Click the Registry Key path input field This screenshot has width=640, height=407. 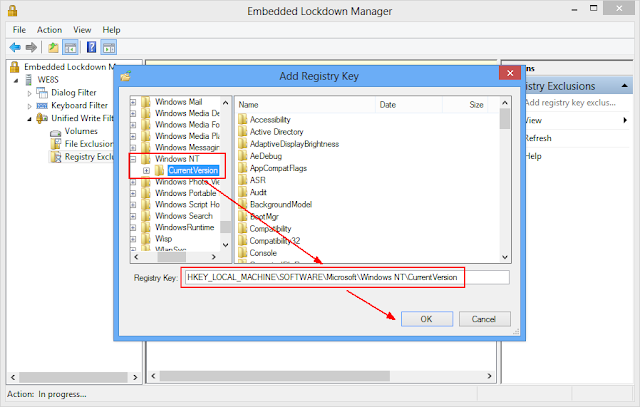[347, 277]
